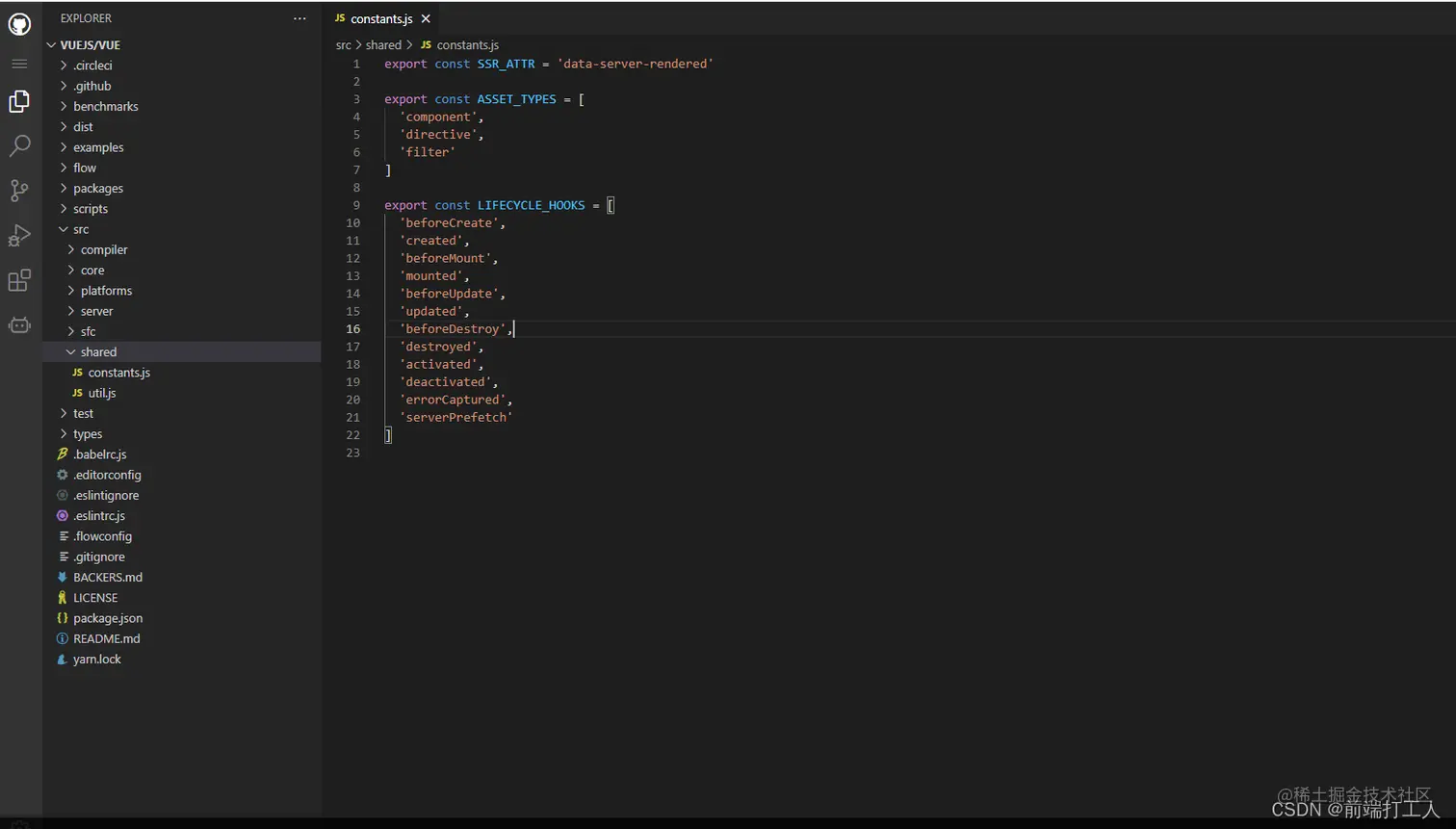Open the BACKERS.md file

(181, 577)
